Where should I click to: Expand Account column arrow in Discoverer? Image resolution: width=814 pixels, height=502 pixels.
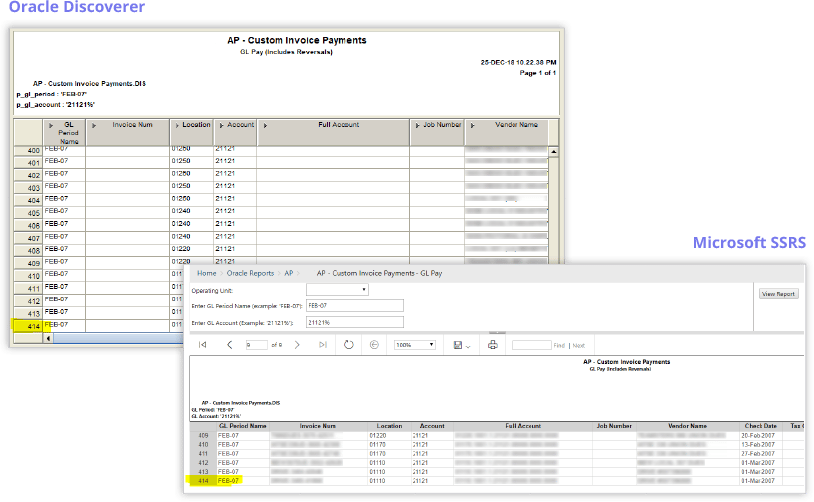(221, 126)
